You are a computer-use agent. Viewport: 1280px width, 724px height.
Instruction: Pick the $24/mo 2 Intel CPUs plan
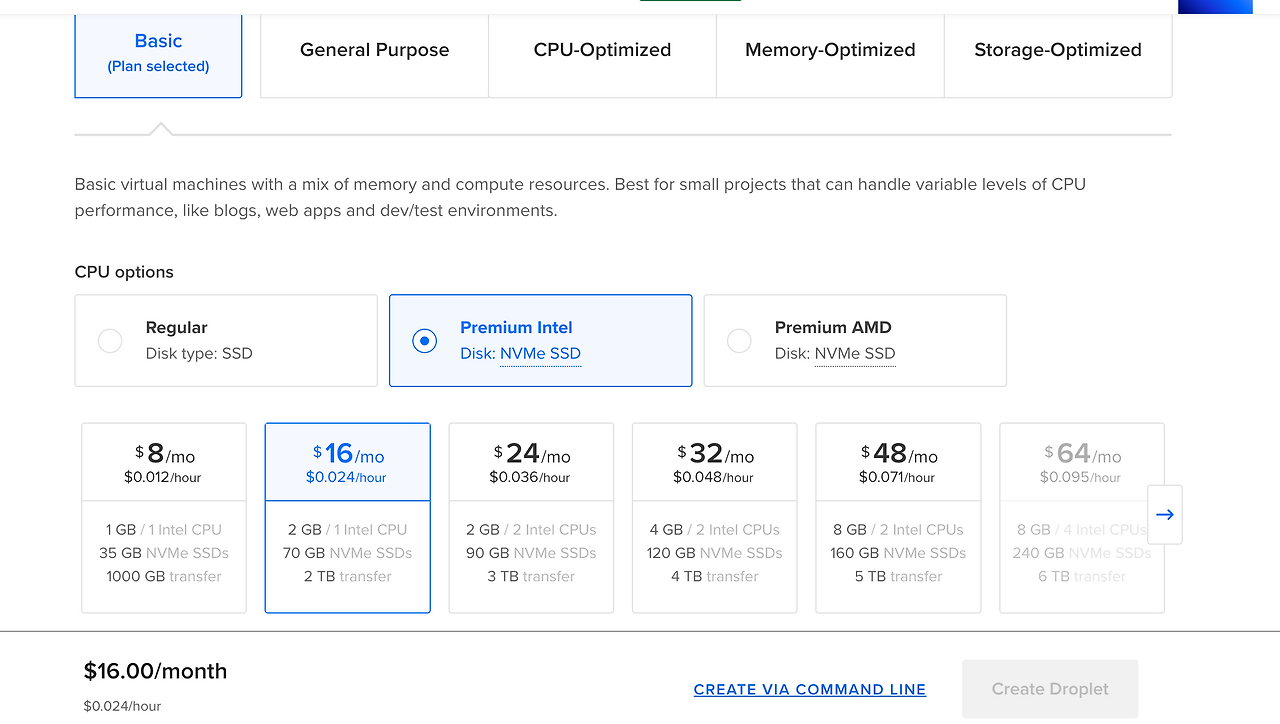click(531, 517)
